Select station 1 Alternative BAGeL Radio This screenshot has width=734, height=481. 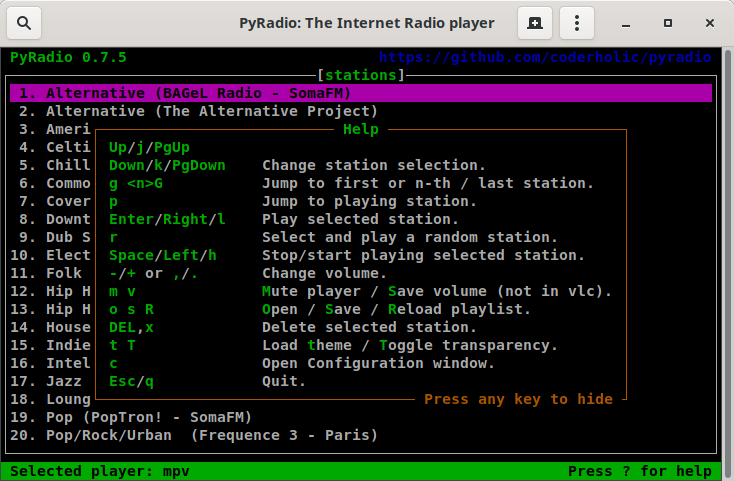[361, 93]
